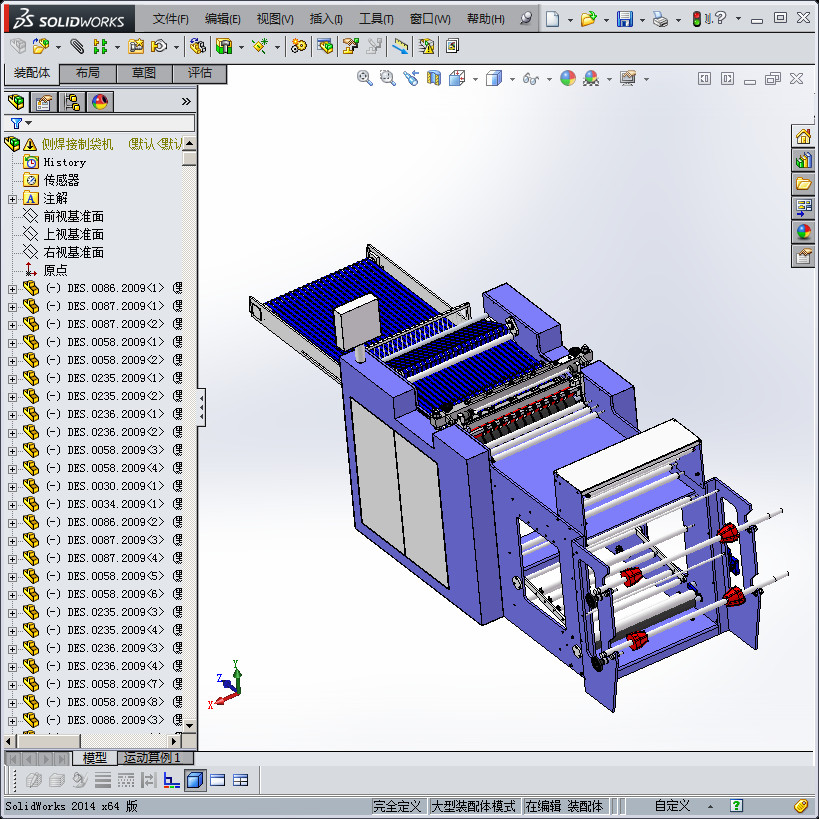
Task: Click the status bar help question icon
Action: [x=736, y=805]
